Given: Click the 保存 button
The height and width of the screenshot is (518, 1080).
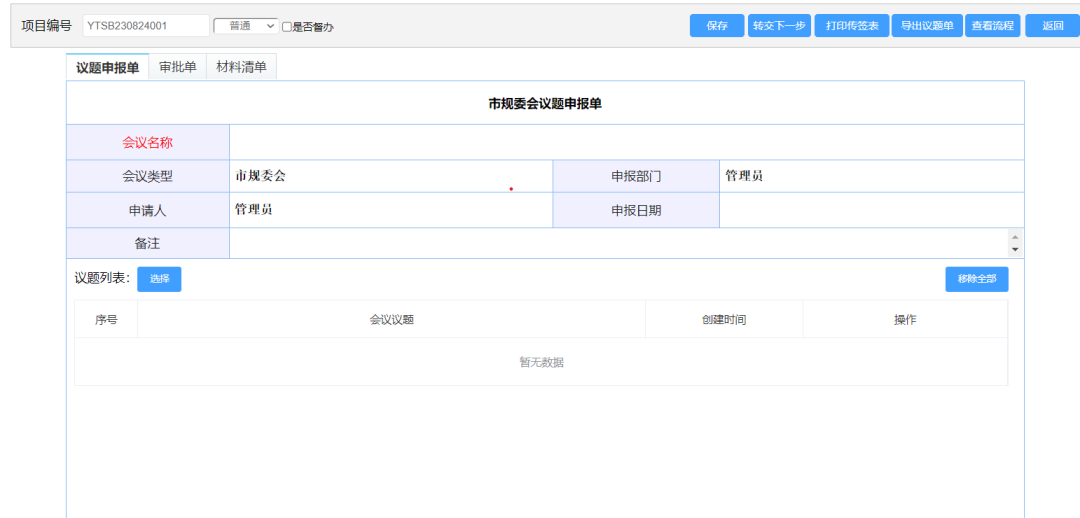Looking at the screenshot, I should [x=717, y=25].
